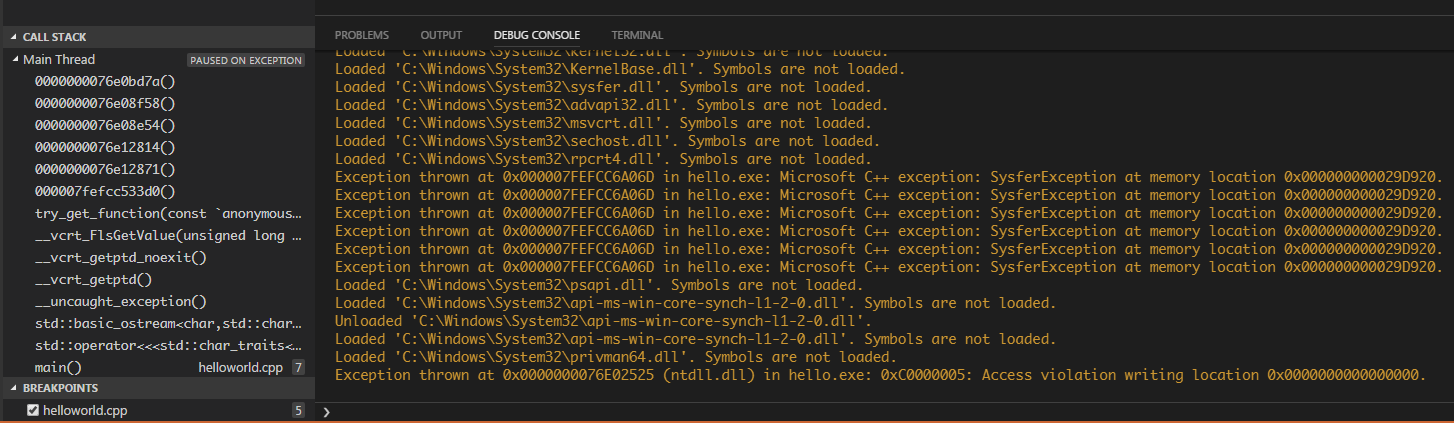Select the DEBUG CONSOLE tab
1454x423 pixels.
pos(536,35)
